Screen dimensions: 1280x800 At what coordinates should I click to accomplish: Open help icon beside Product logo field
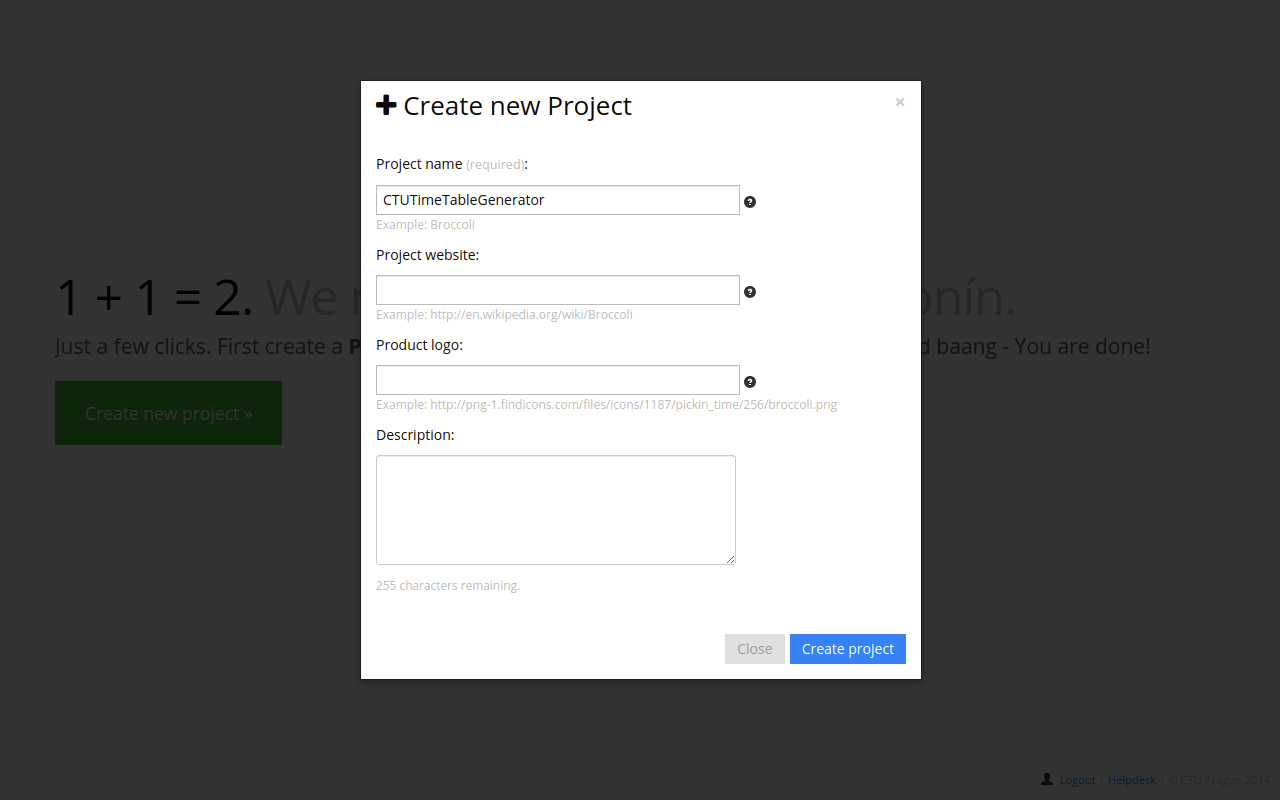pos(750,382)
